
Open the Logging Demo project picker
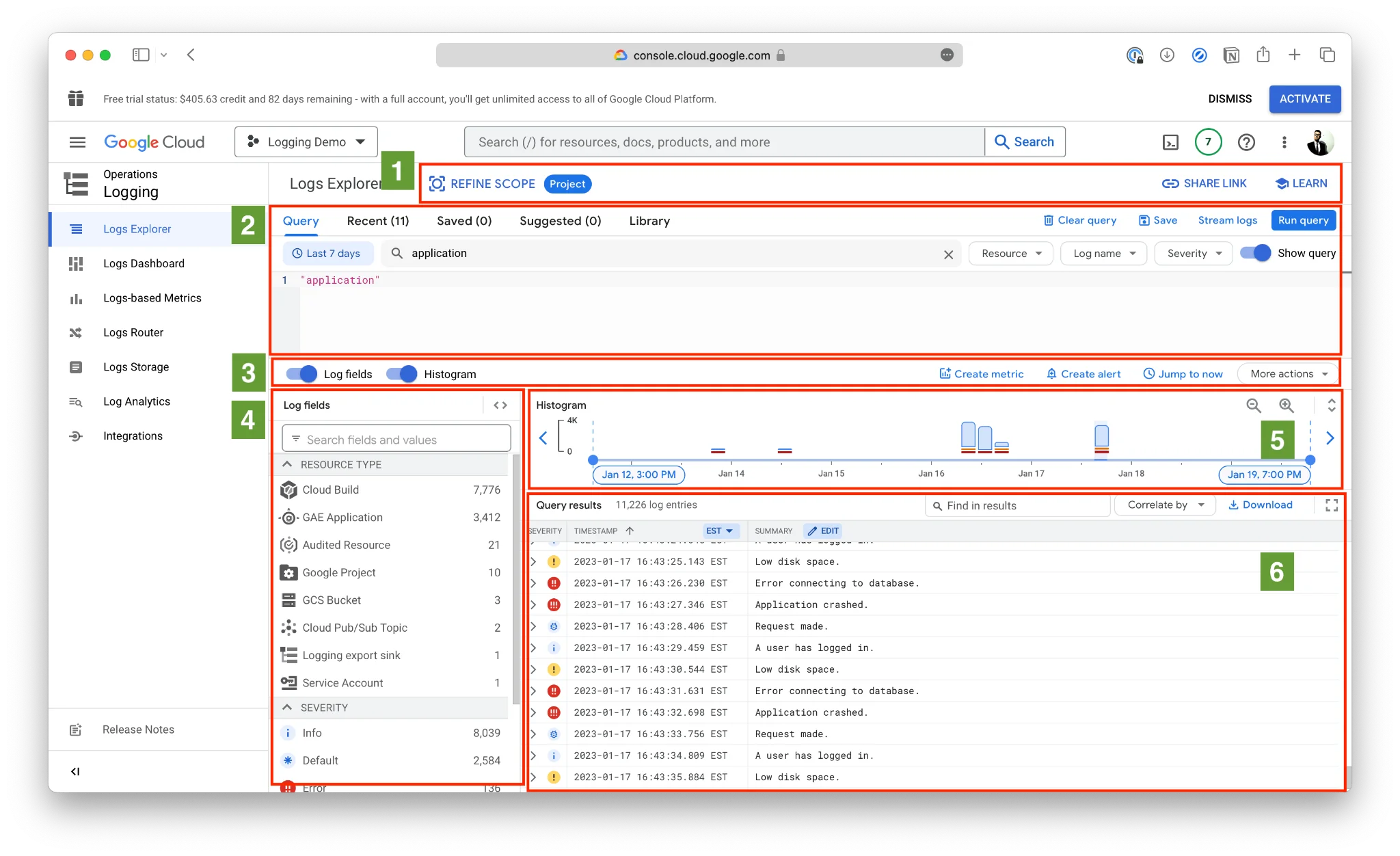[x=306, y=142]
